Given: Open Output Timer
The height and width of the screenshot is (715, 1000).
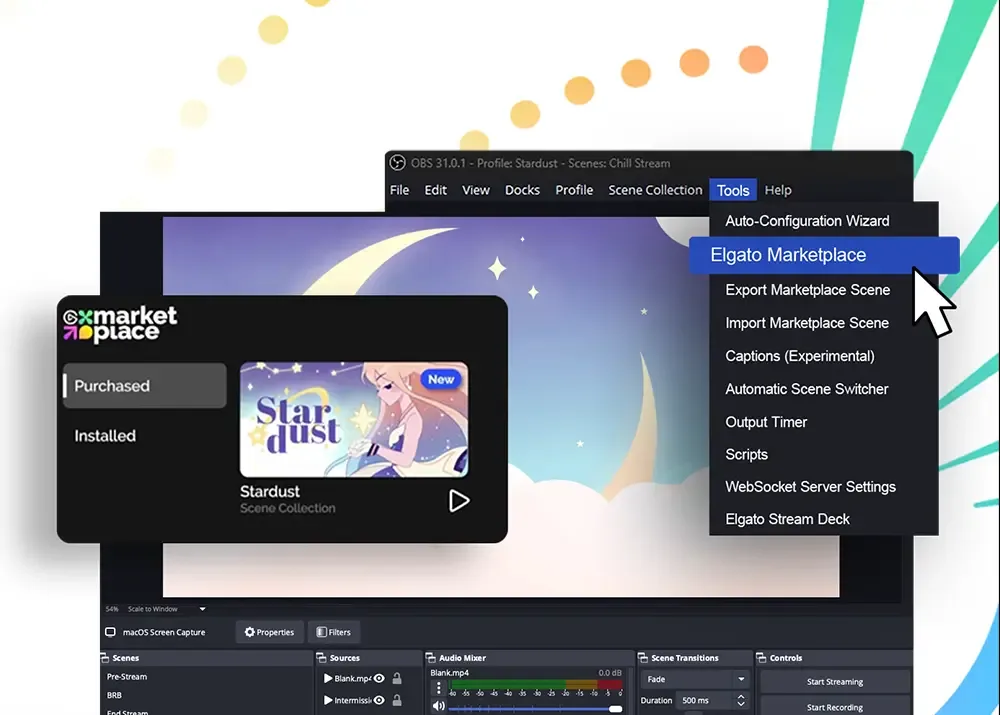Looking at the screenshot, I should pos(766,422).
